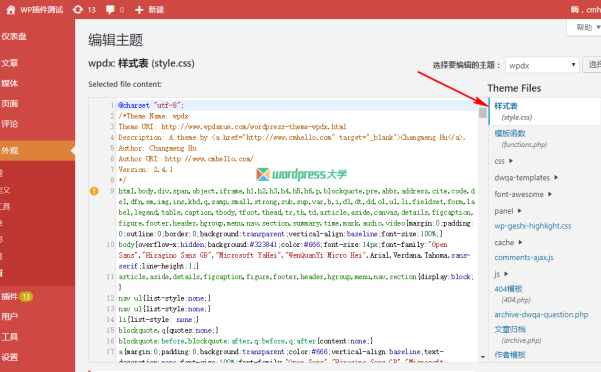This screenshot has width=601, height=372.
Task: Open comments-ajax.js file
Action: tap(524, 257)
